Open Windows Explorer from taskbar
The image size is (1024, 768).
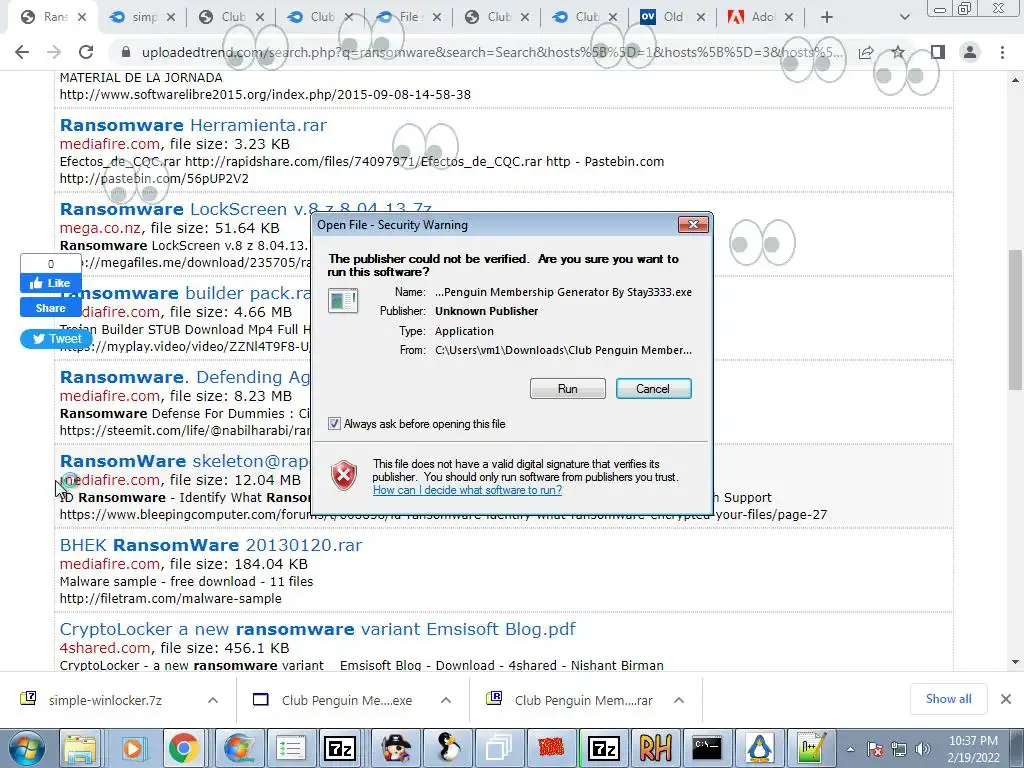(x=80, y=748)
